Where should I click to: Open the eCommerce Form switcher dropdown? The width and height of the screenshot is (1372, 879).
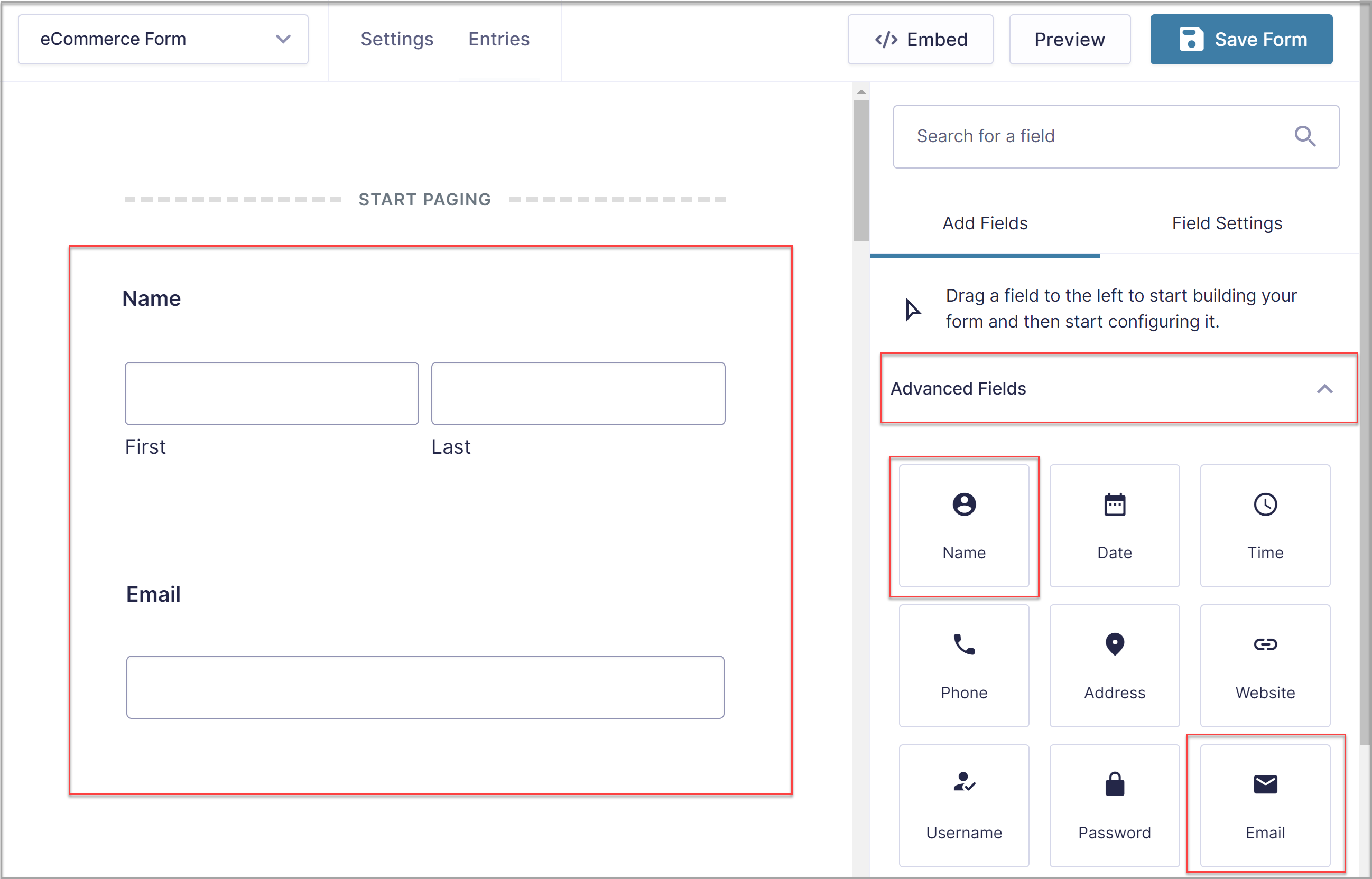click(163, 40)
